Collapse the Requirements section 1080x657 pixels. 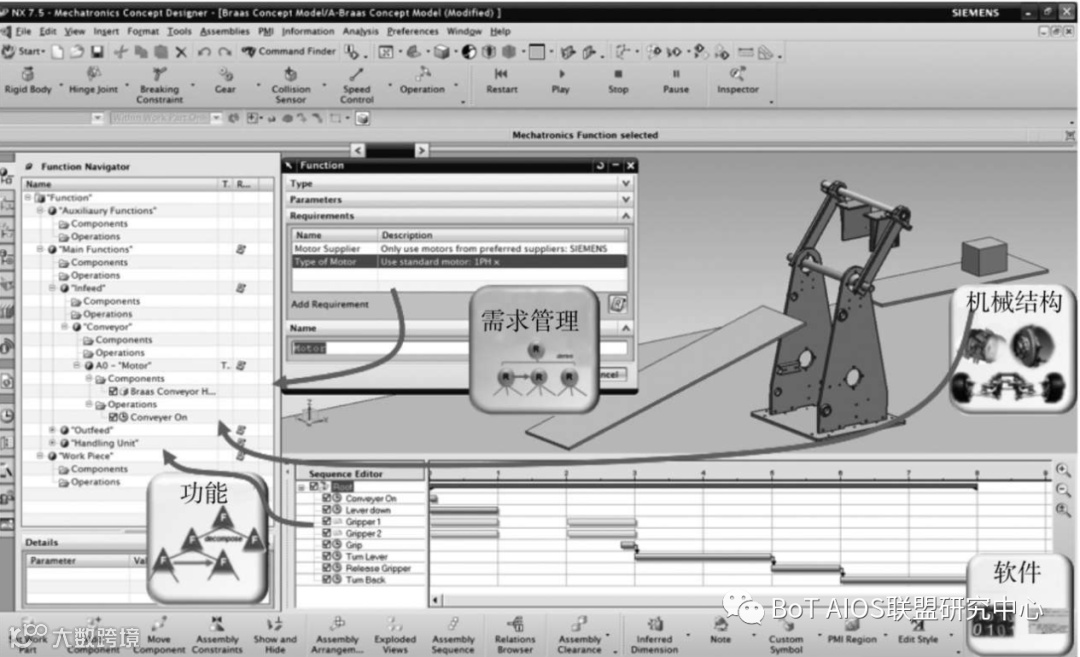[x=625, y=216]
